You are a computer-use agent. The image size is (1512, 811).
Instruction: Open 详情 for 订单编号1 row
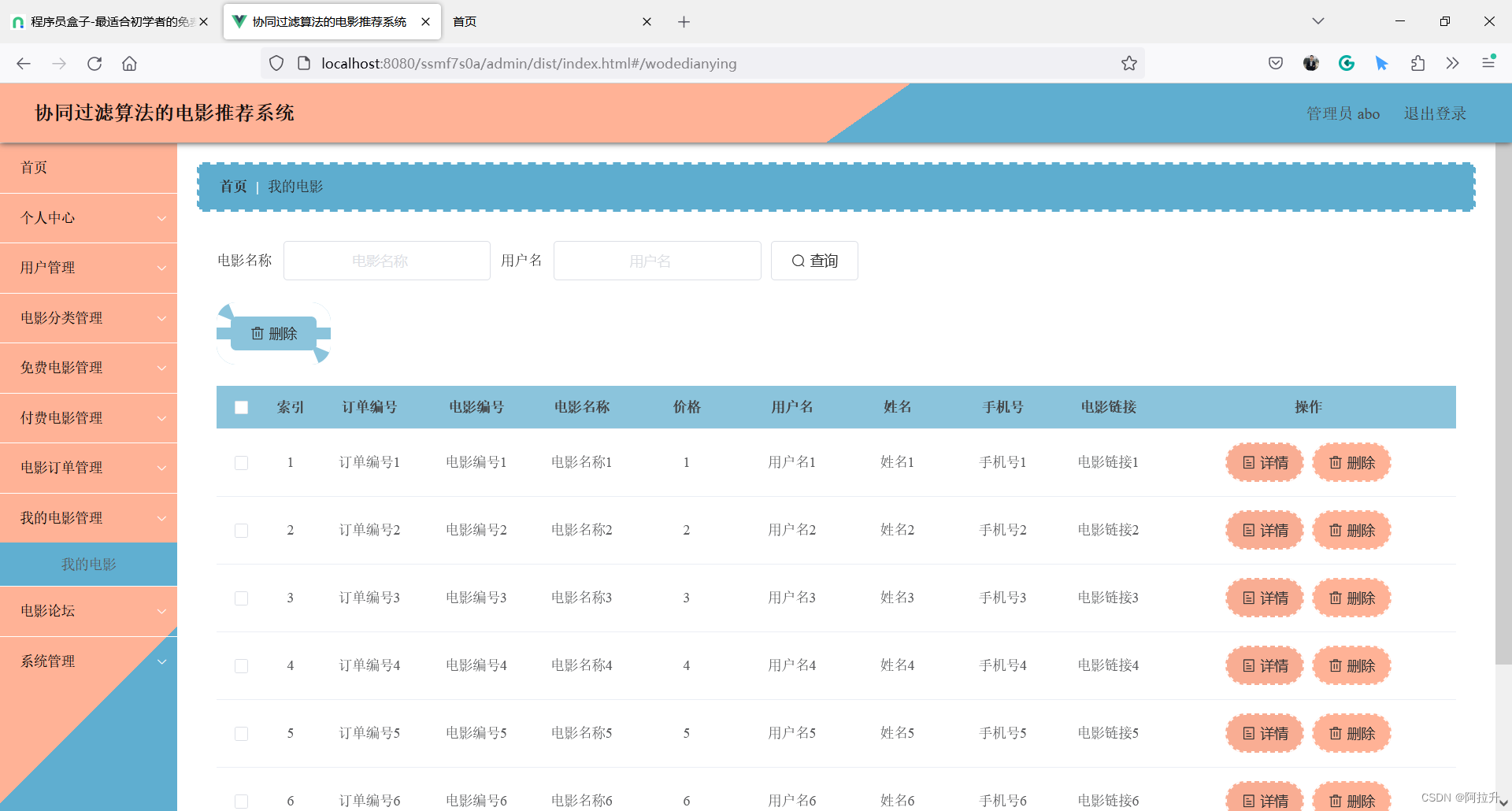(x=1265, y=463)
